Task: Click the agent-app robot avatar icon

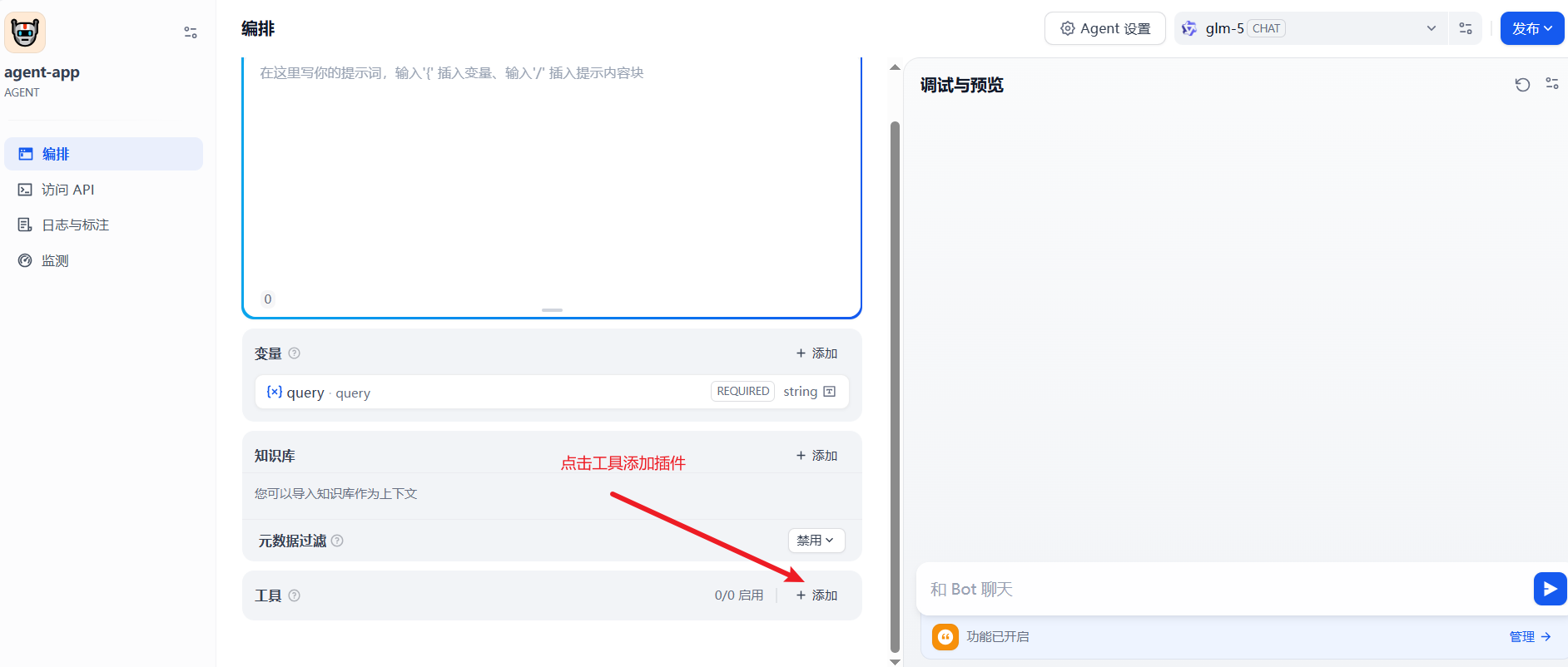Action: 25,32
